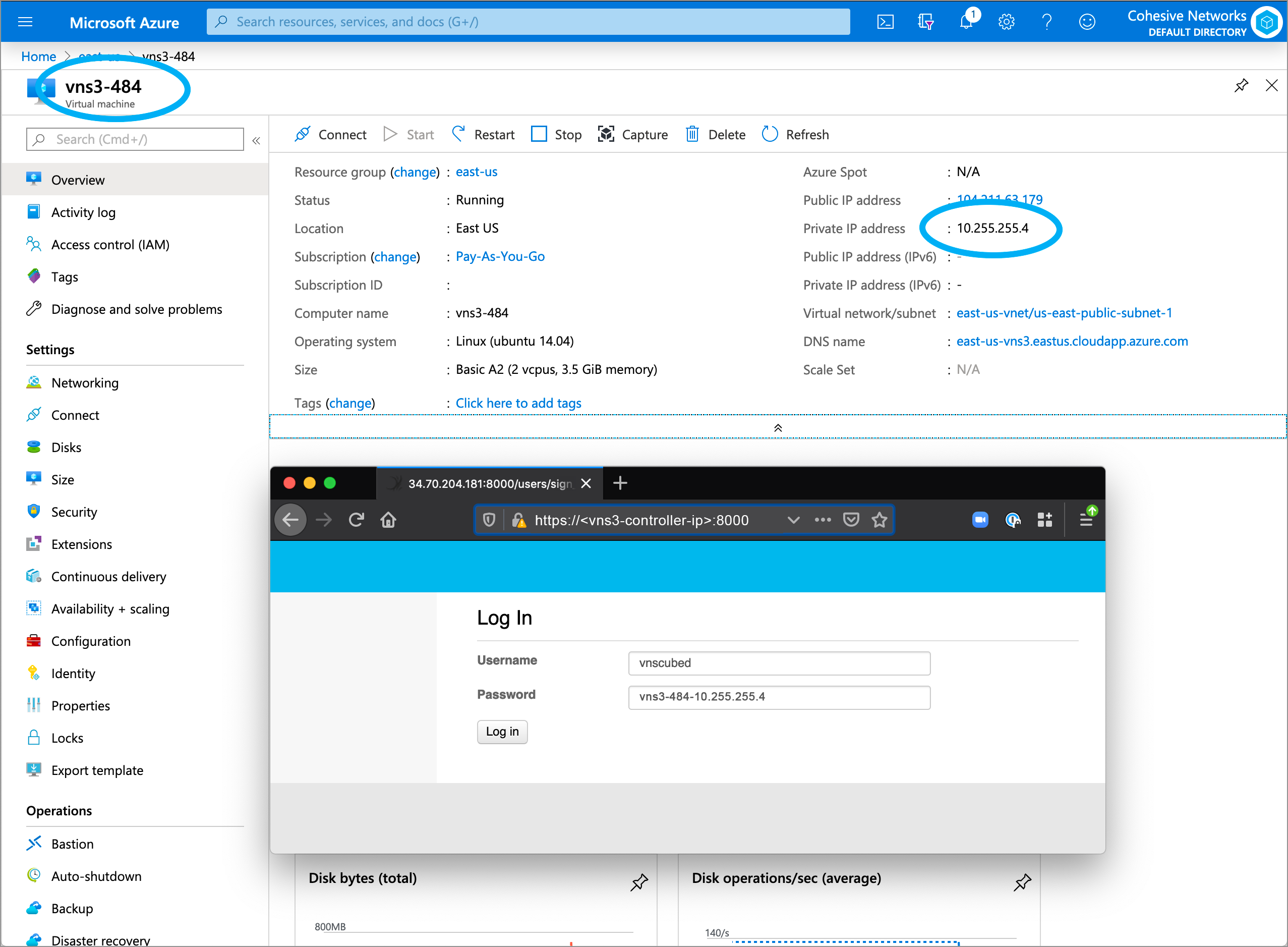Open the Pay-As-You-Go subscription link

tap(500, 256)
